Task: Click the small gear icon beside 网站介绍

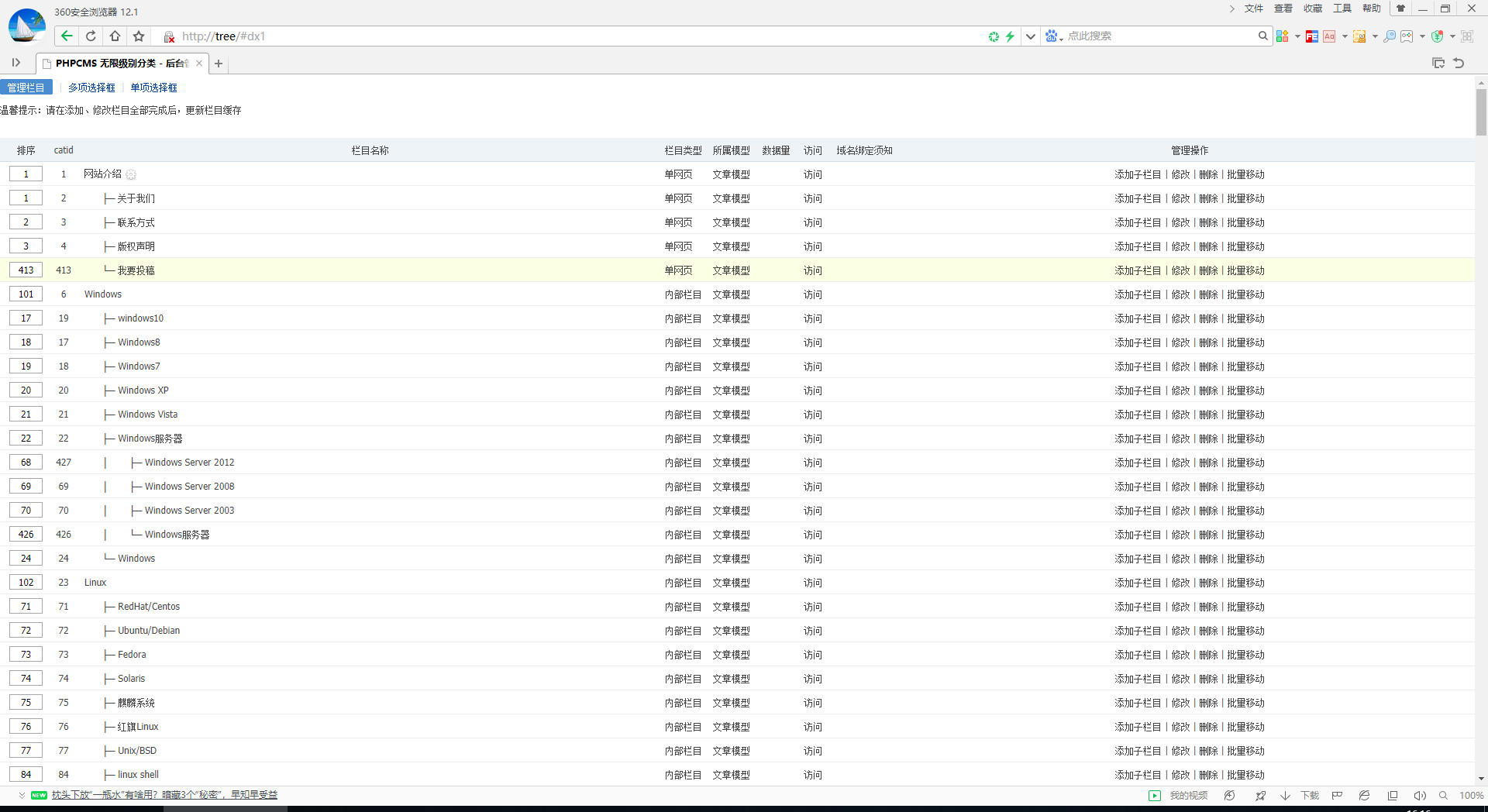Action: pyautogui.click(x=131, y=175)
